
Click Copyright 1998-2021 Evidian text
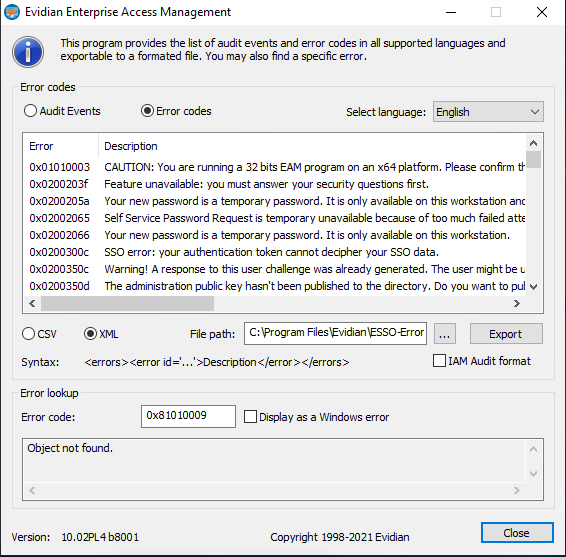point(340,537)
